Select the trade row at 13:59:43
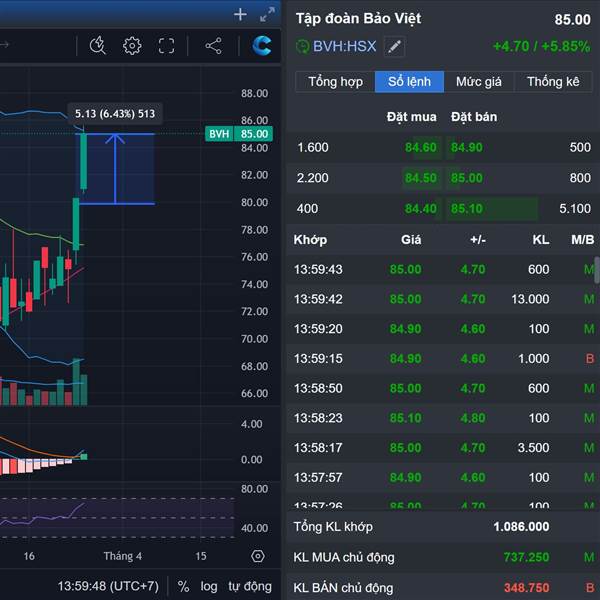Screen dimensions: 600x600 click(443, 269)
